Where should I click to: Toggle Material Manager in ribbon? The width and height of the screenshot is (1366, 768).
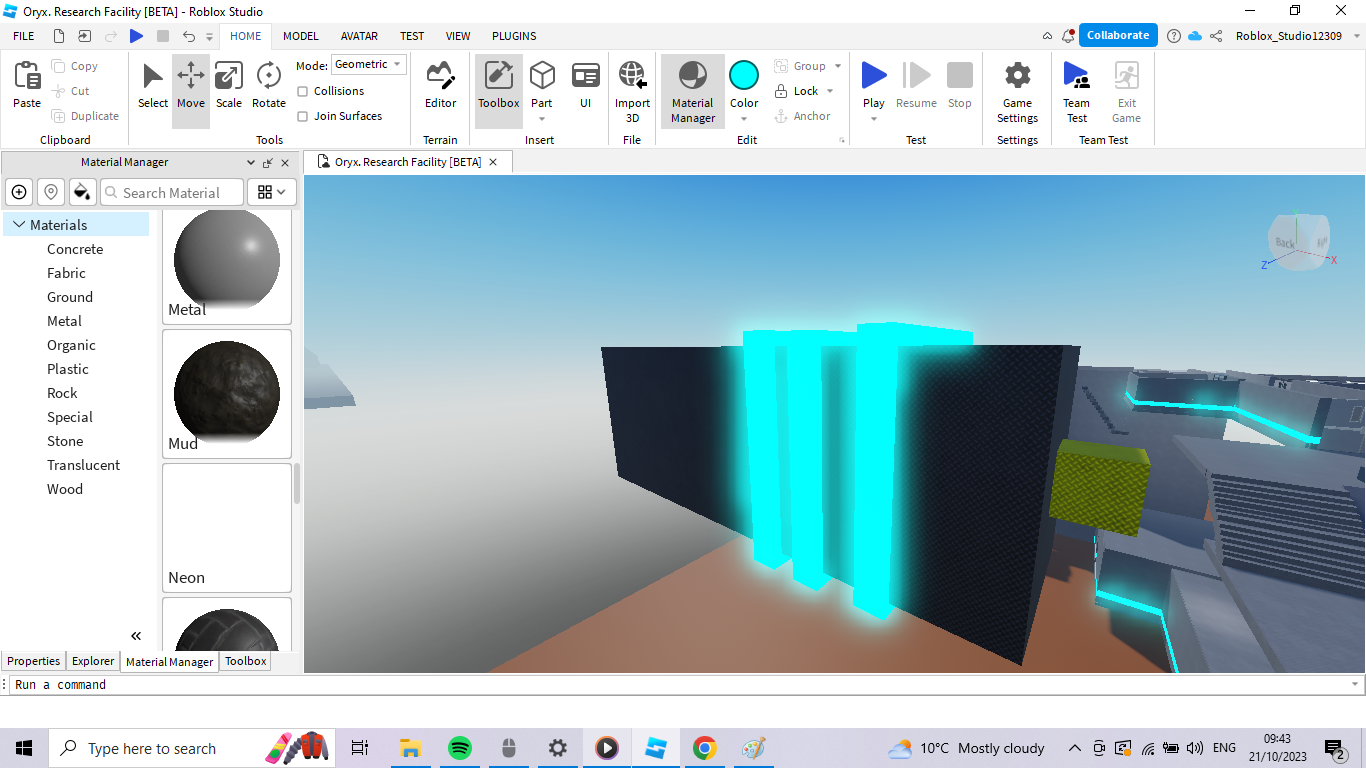tap(693, 91)
